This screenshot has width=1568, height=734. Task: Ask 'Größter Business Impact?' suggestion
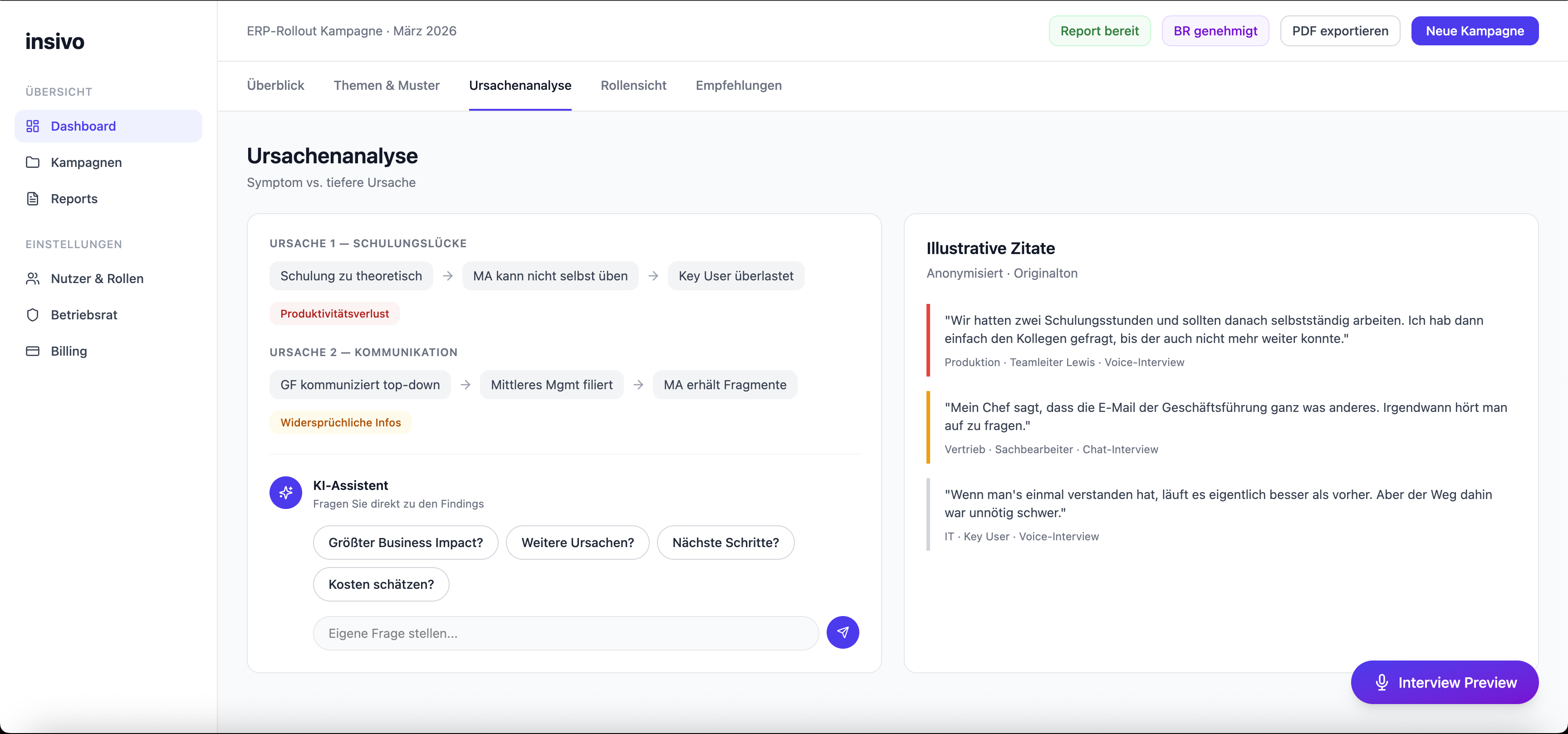tap(406, 542)
